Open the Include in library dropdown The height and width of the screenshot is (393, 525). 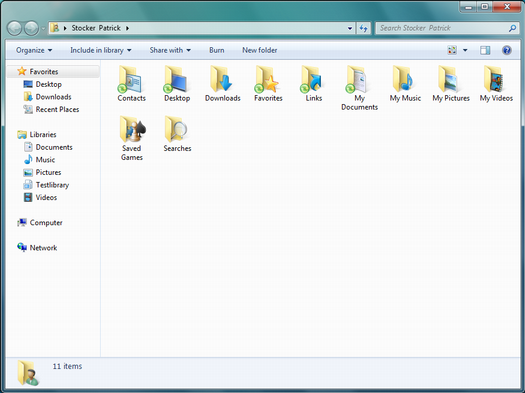click(x=100, y=50)
